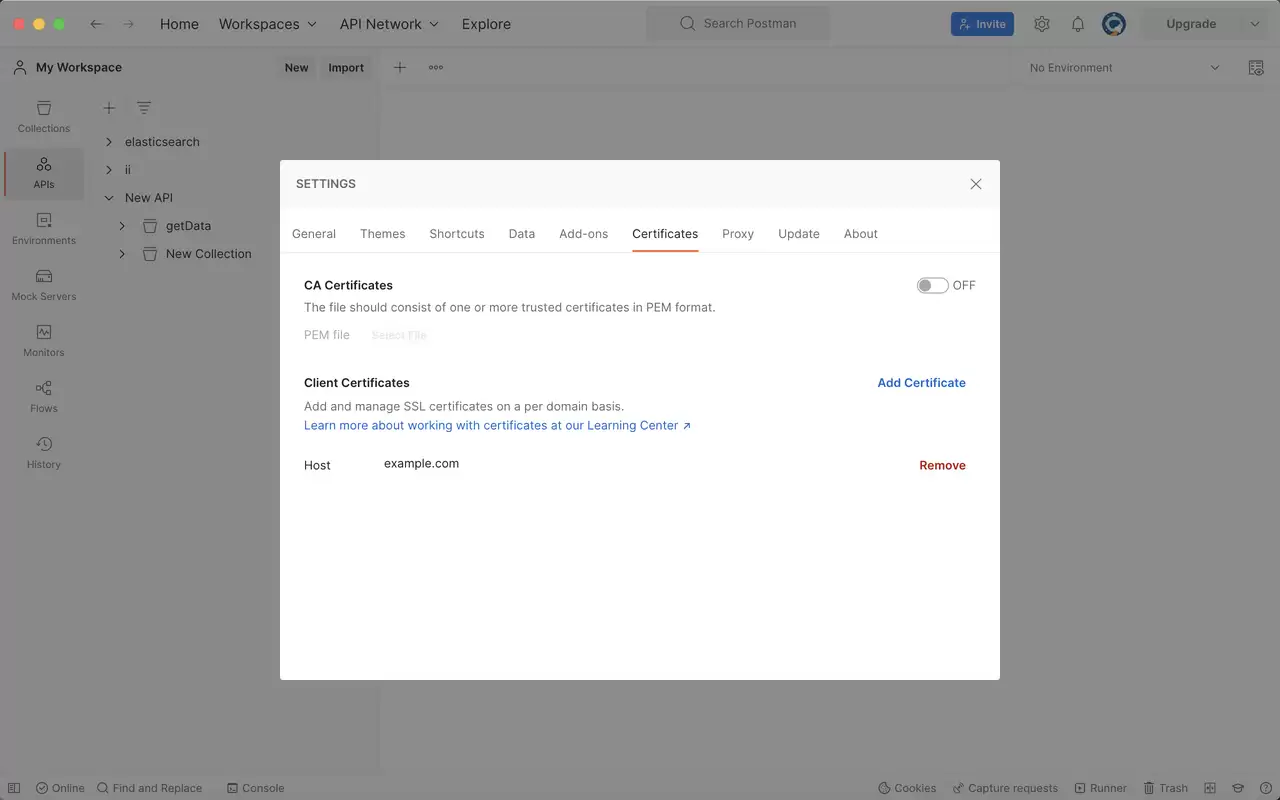Open the Monitors sidebar icon
Image resolution: width=1280 pixels, height=800 pixels.
[x=44, y=341]
